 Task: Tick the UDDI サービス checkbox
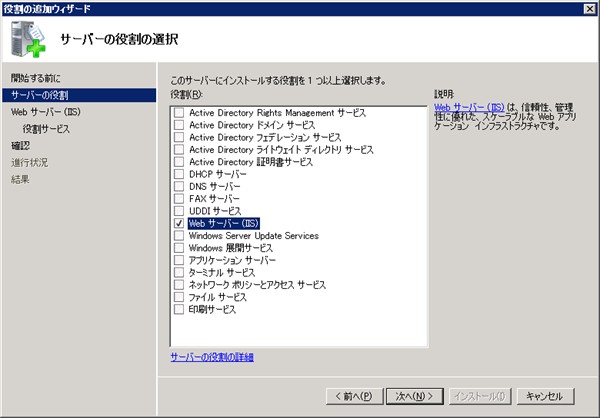coord(179,211)
